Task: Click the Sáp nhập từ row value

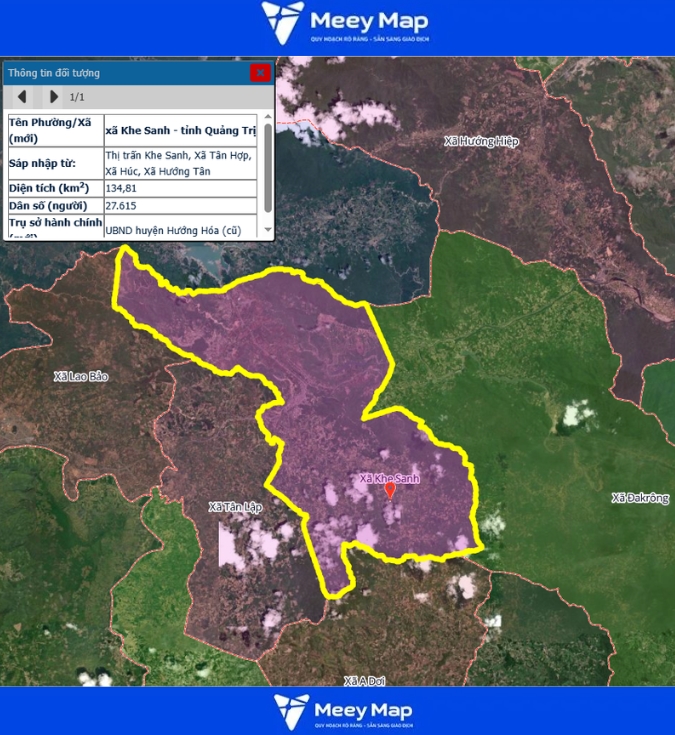Action: (x=181, y=163)
